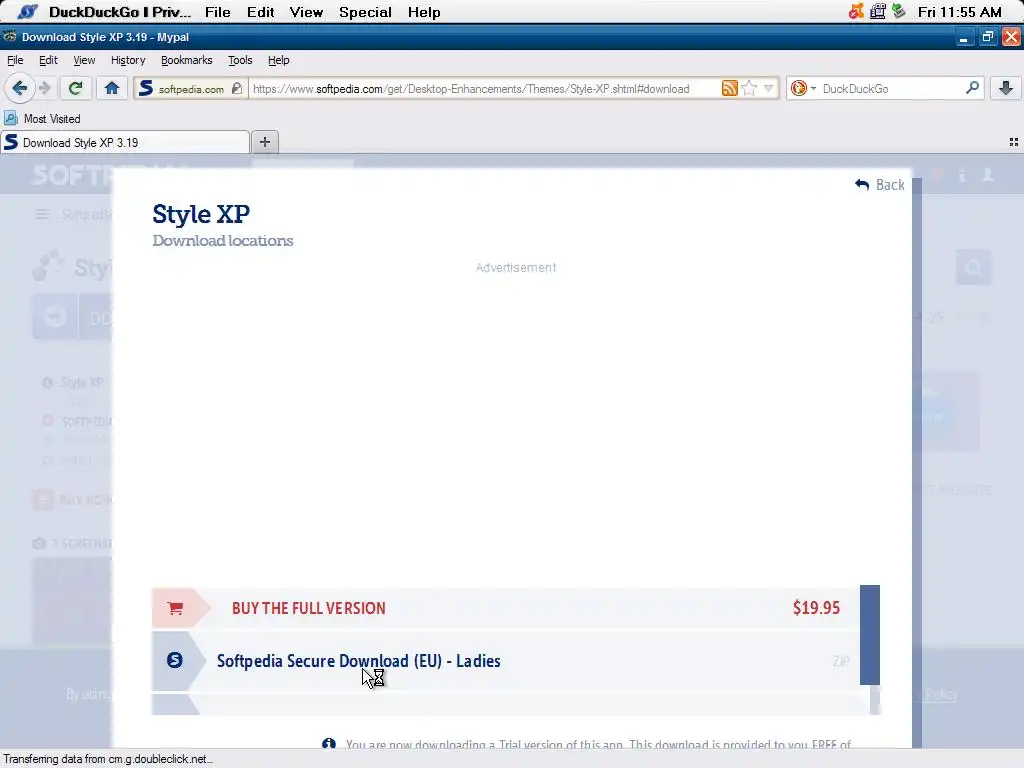Open a new tab with the plus button
The width and height of the screenshot is (1024, 768).
click(x=264, y=142)
